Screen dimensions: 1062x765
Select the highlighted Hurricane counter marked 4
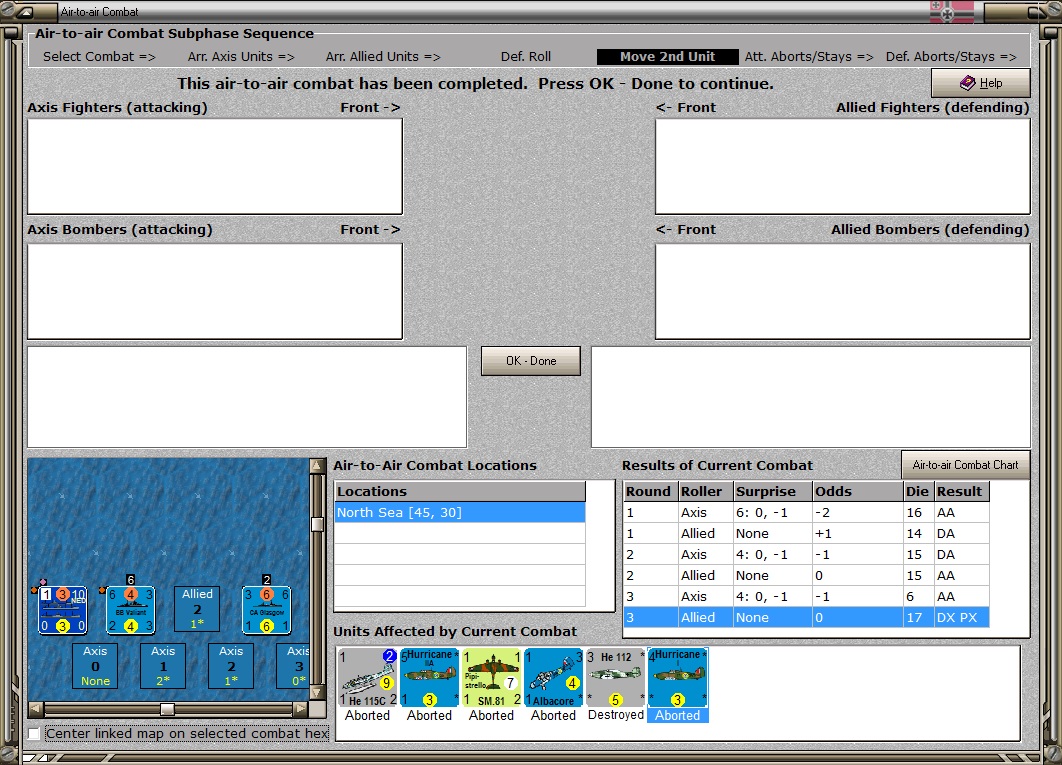tap(677, 678)
